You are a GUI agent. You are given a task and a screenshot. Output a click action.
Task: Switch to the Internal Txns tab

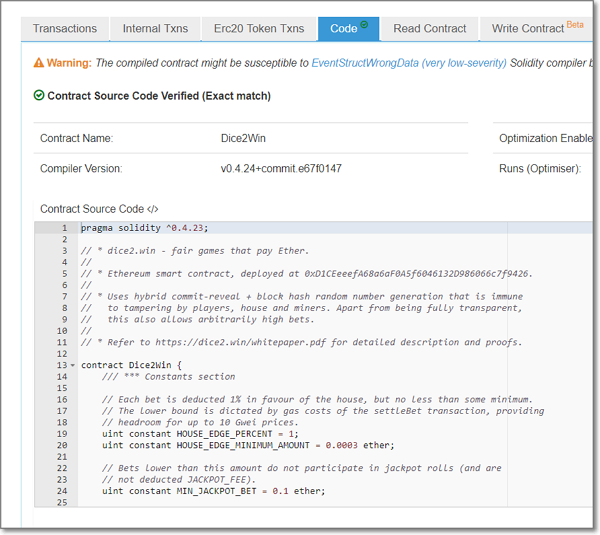[155, 29]
